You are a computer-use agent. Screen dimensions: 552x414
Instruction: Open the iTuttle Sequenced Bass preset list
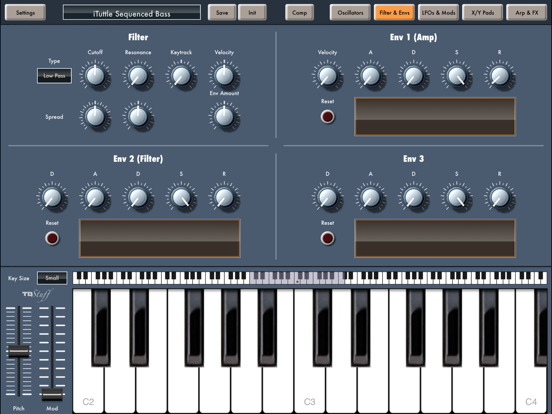click(132, 13)
